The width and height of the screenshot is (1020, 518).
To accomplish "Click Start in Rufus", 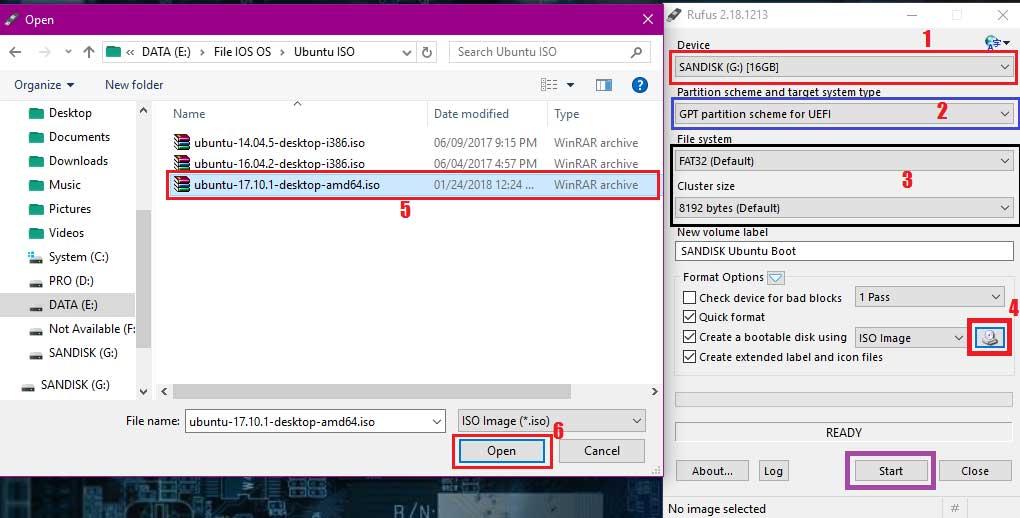I will click(x=891, y=471).
